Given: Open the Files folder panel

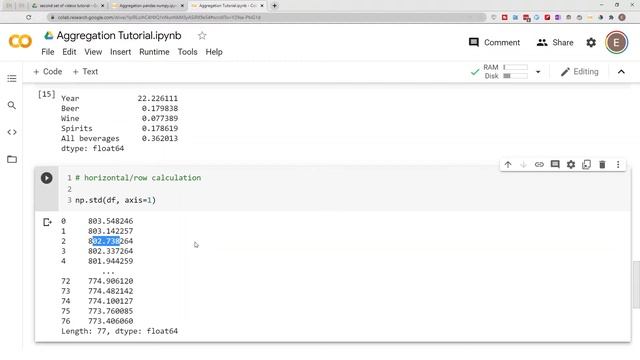Looking at the screenshot, I should click(12, 159).
